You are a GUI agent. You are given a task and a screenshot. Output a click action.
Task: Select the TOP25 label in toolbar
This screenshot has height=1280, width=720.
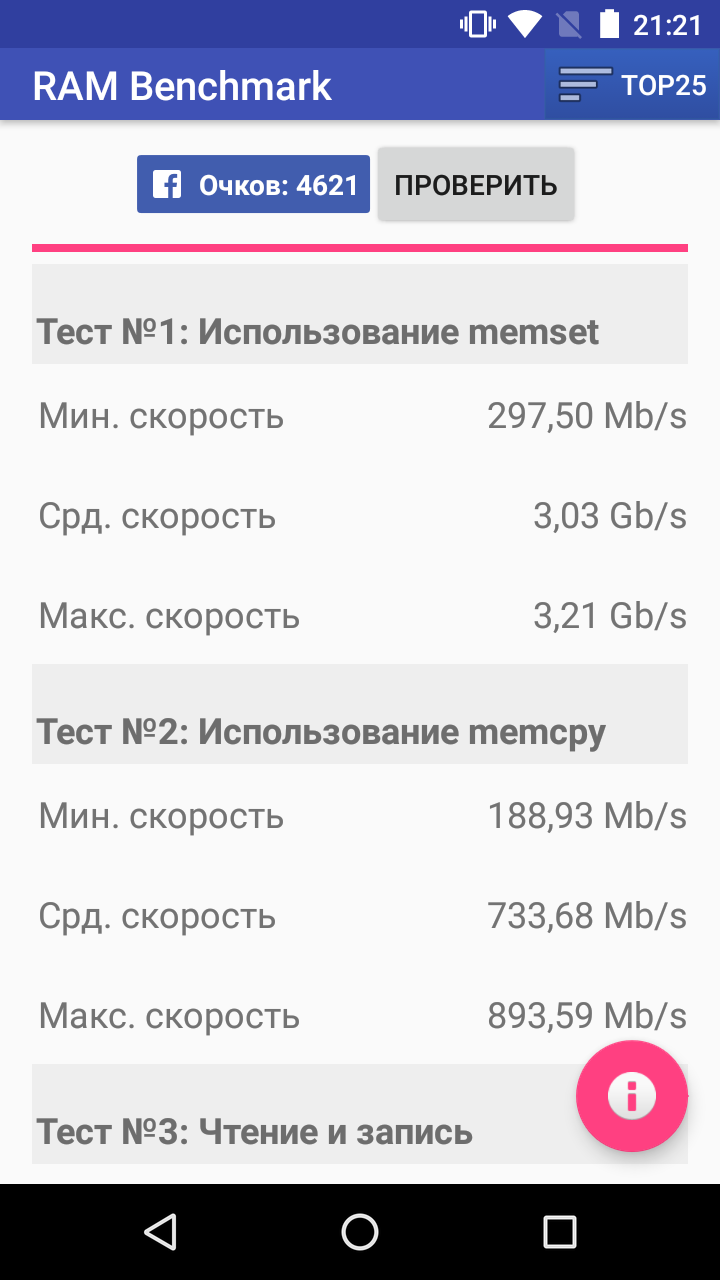[664, 85]
